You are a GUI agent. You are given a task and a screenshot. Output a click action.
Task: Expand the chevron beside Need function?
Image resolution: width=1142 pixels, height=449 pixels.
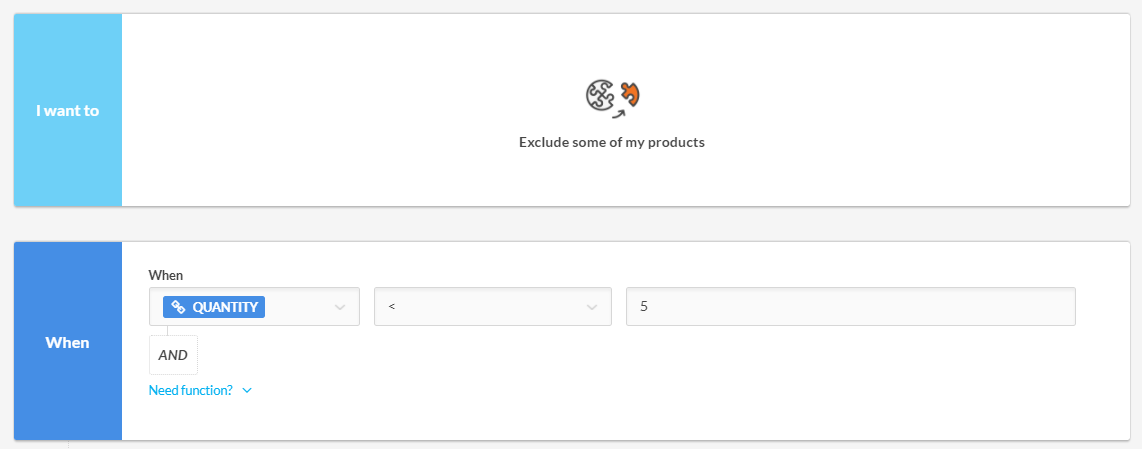click(247, 391)
